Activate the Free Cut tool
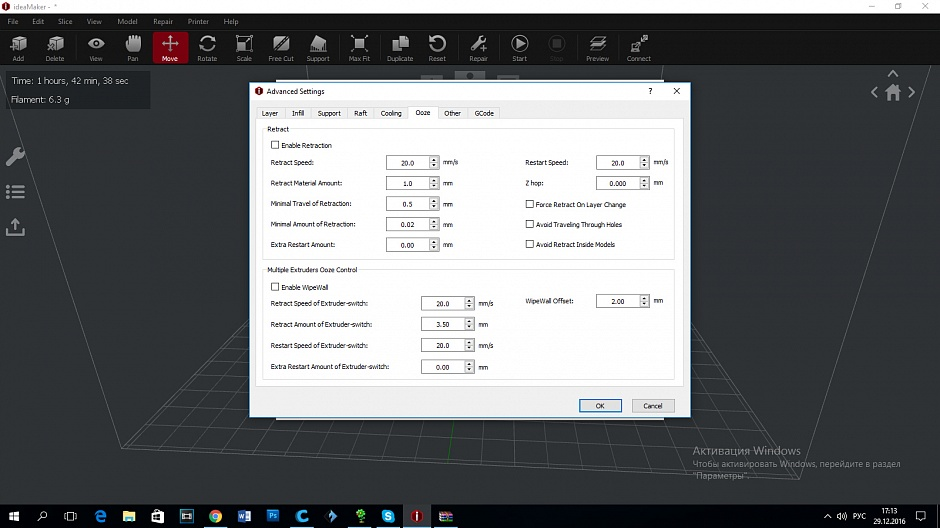This screenshot has height=528, width=940. tap(281, 47)
